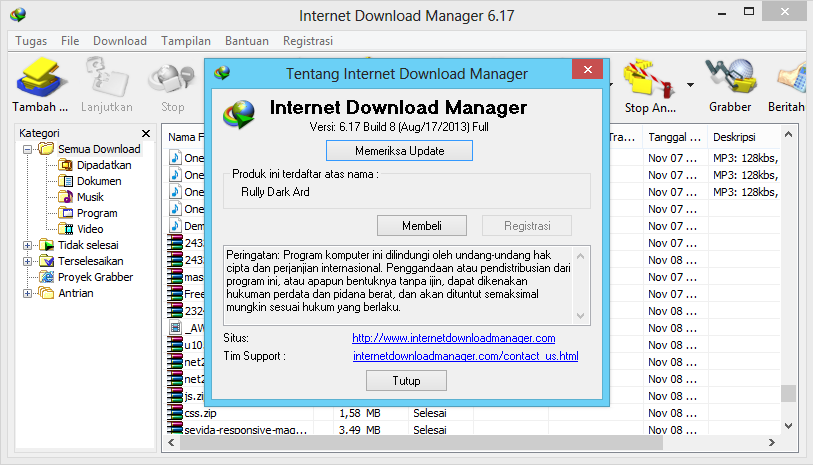Screen dimensions: 813x465
Task: Open the contact_us.html support link
Action: [x=466, y=356]
